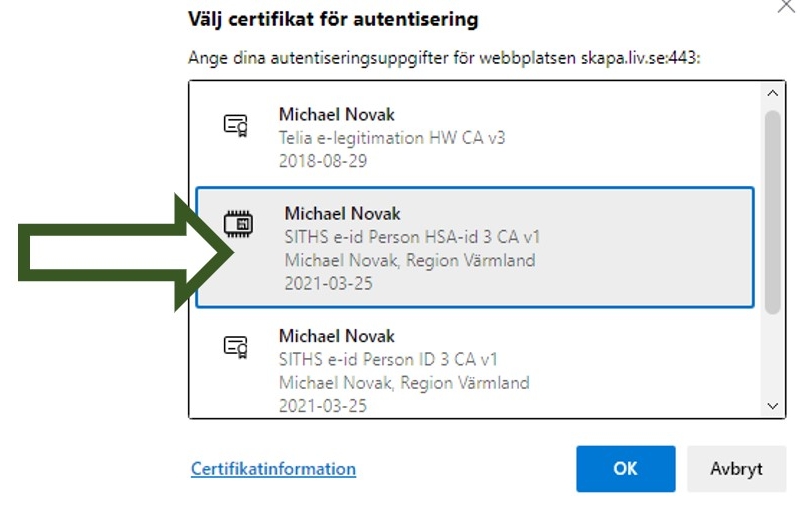The height and width of the screenshot is (506, 800).
Task: Click the certificate list scrollbar thumb
Action: tap(772, 212)
